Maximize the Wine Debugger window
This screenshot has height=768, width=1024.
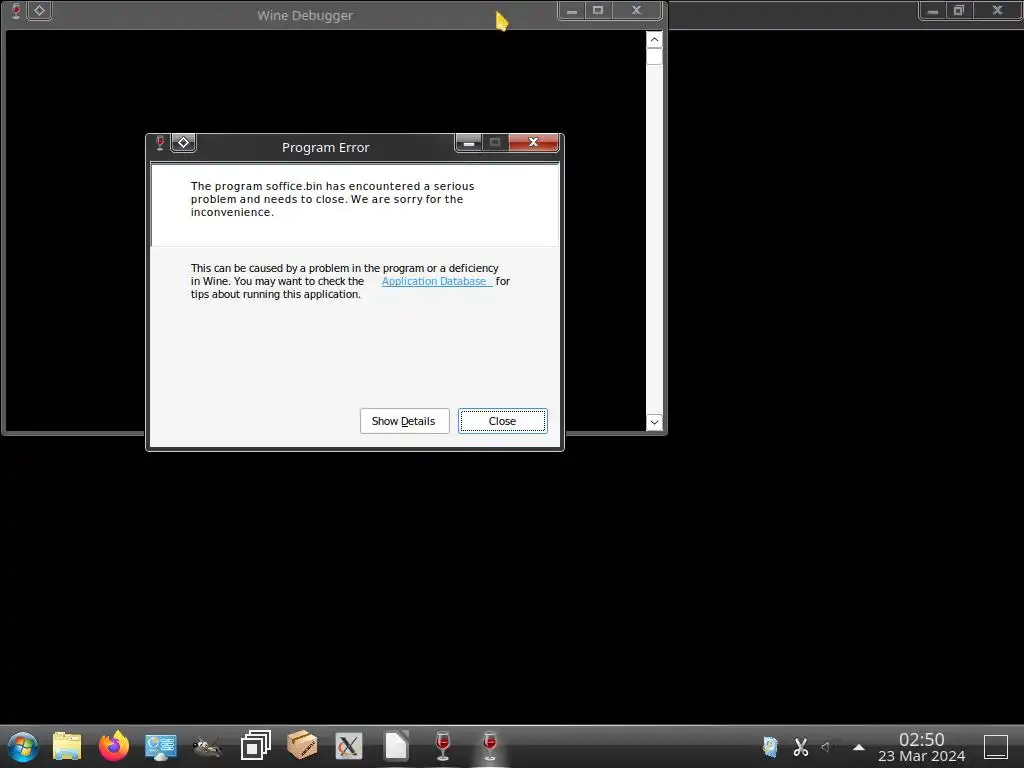point(598,11)
